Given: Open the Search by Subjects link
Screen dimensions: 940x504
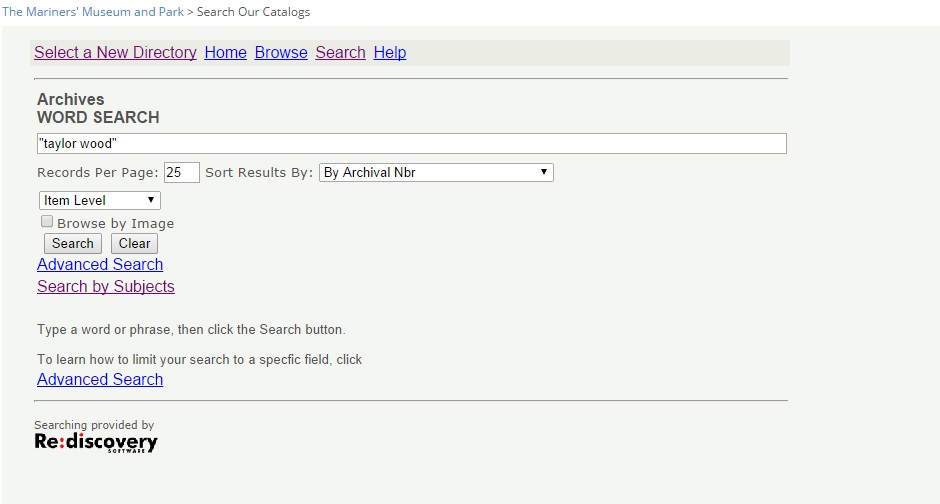Looking at the screenshot, I should click(106, 286).
